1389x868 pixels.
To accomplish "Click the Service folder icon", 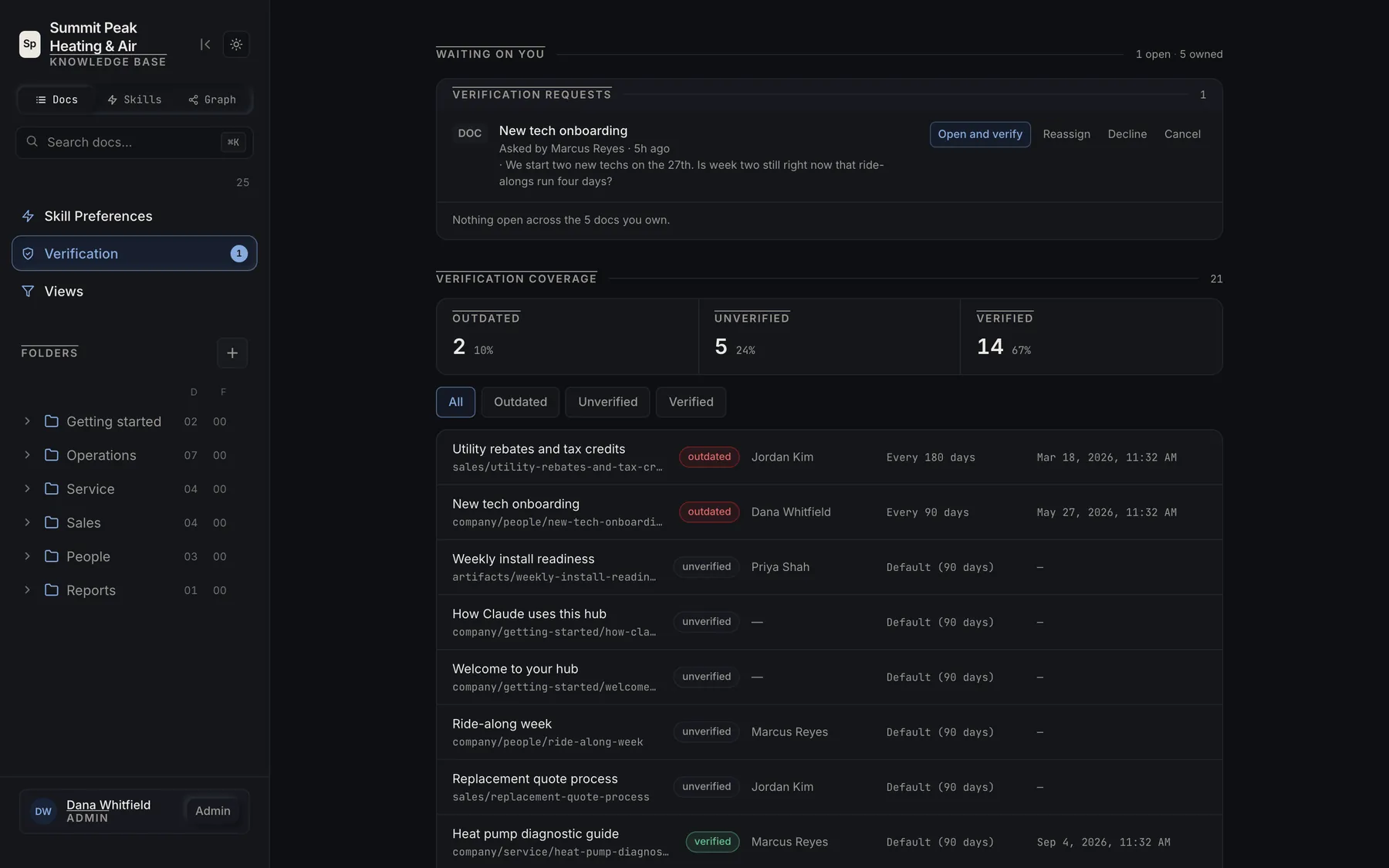I will (x=52, y=488).
